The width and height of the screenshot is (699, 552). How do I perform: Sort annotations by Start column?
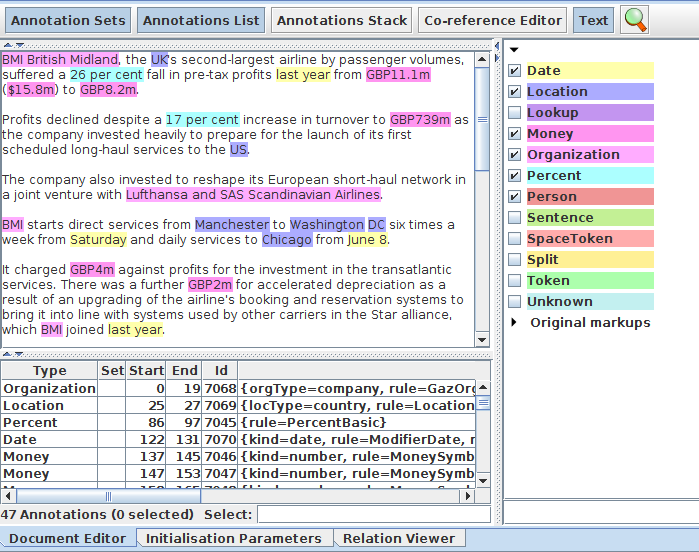[146, 370]
